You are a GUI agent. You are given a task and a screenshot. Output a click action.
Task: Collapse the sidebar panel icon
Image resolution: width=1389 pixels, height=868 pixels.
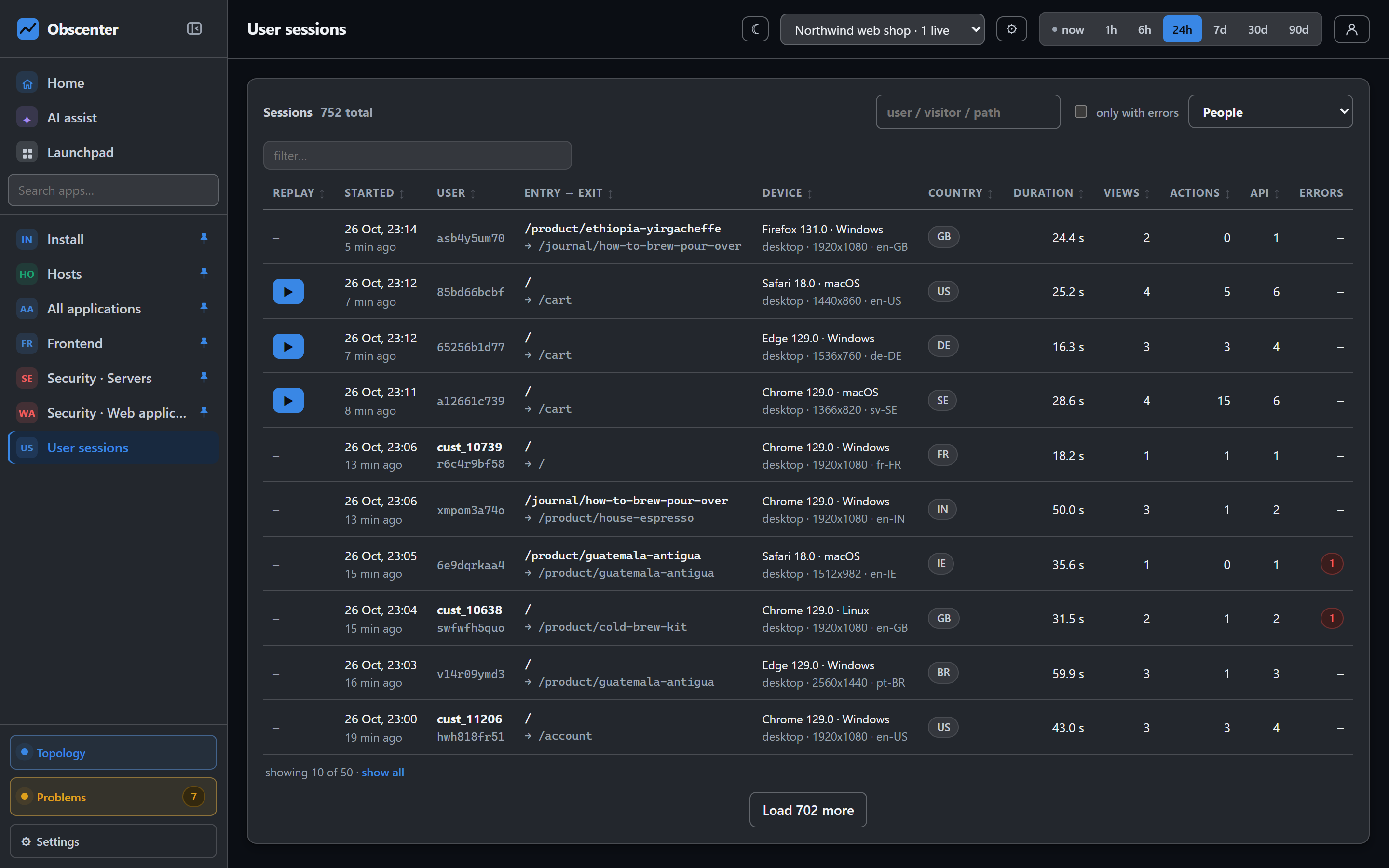coord(194,29)
